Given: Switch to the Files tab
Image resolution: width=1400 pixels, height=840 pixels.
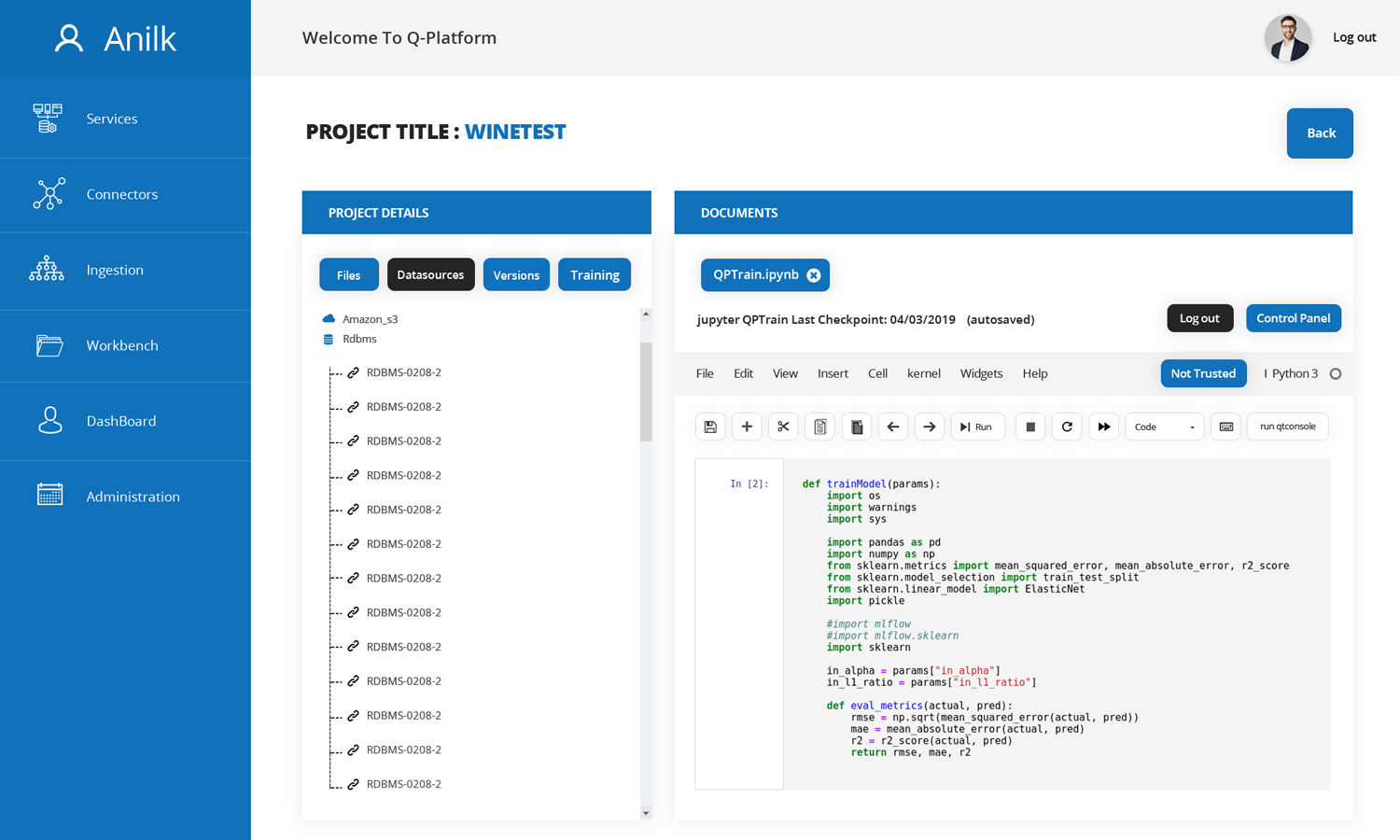Looking at the screenshot, I should coord(349,274).
